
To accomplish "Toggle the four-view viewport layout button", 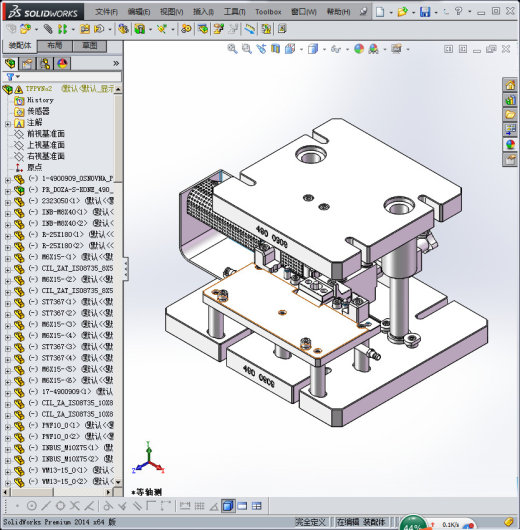I will [257, 506].
